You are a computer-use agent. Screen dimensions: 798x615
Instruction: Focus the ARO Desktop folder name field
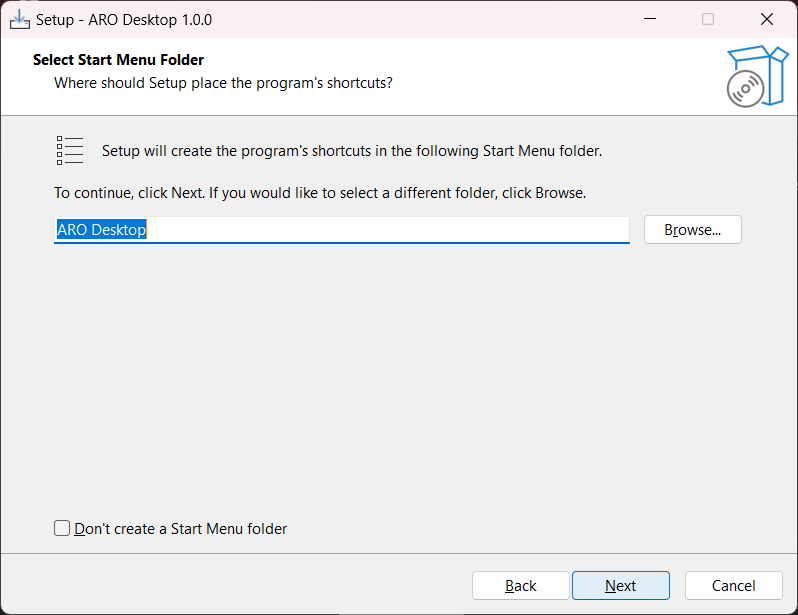341,230
